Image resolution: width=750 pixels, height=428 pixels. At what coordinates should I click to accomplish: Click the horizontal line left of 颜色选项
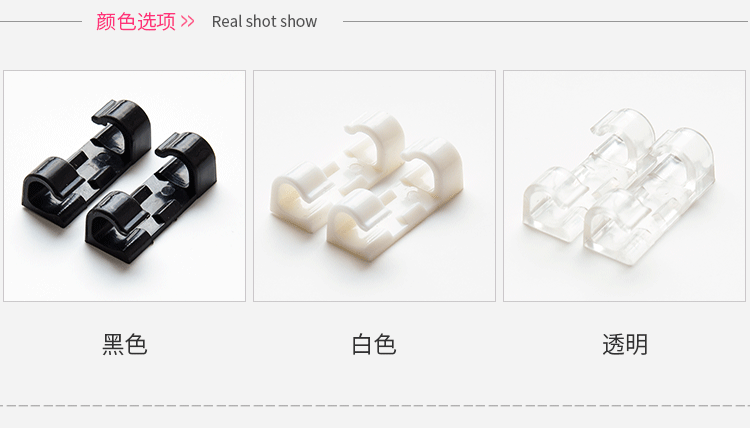[41, 22]
